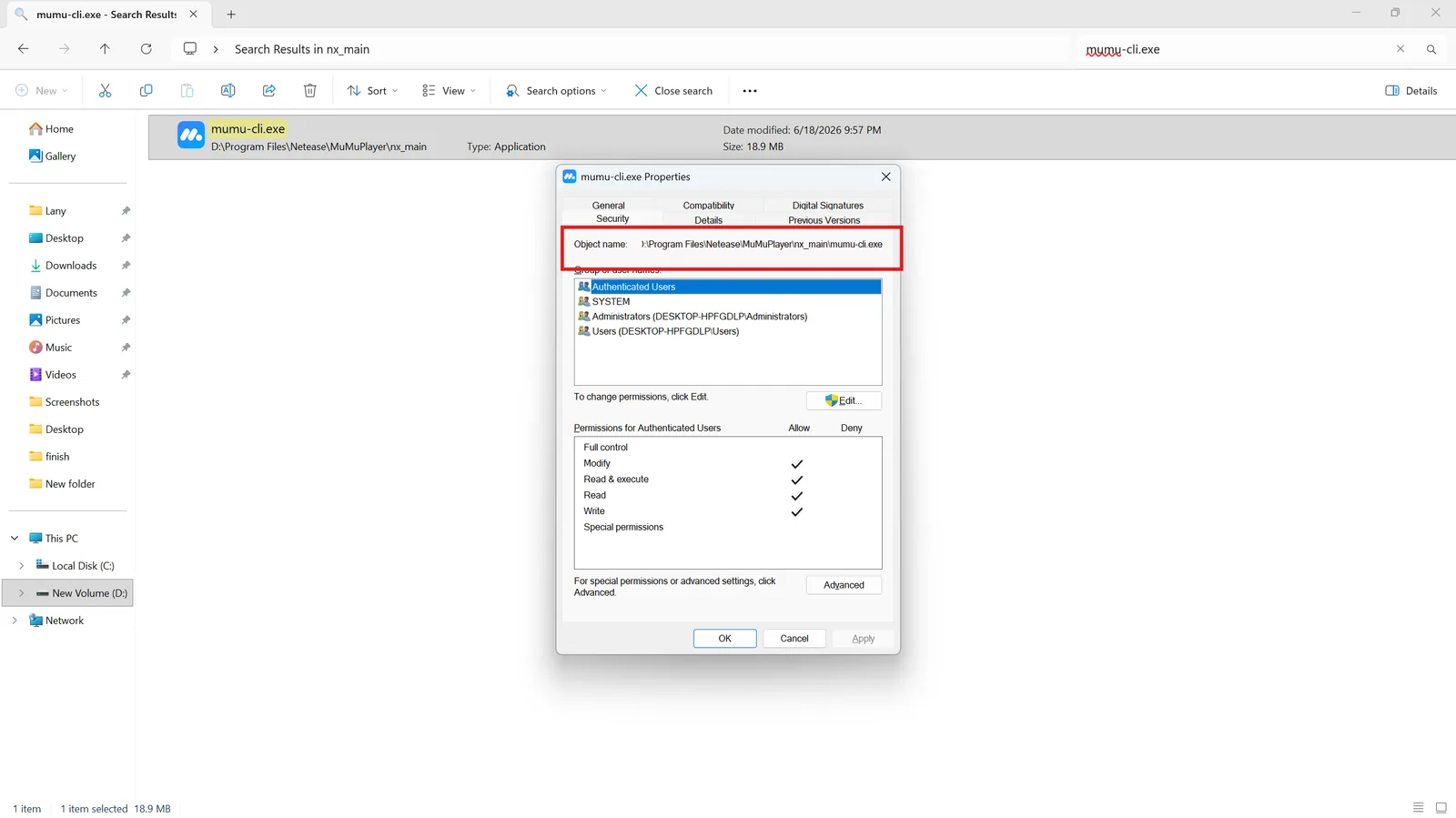Click the Advanced button
1456x818 pixels.
(x=844, y=585)
